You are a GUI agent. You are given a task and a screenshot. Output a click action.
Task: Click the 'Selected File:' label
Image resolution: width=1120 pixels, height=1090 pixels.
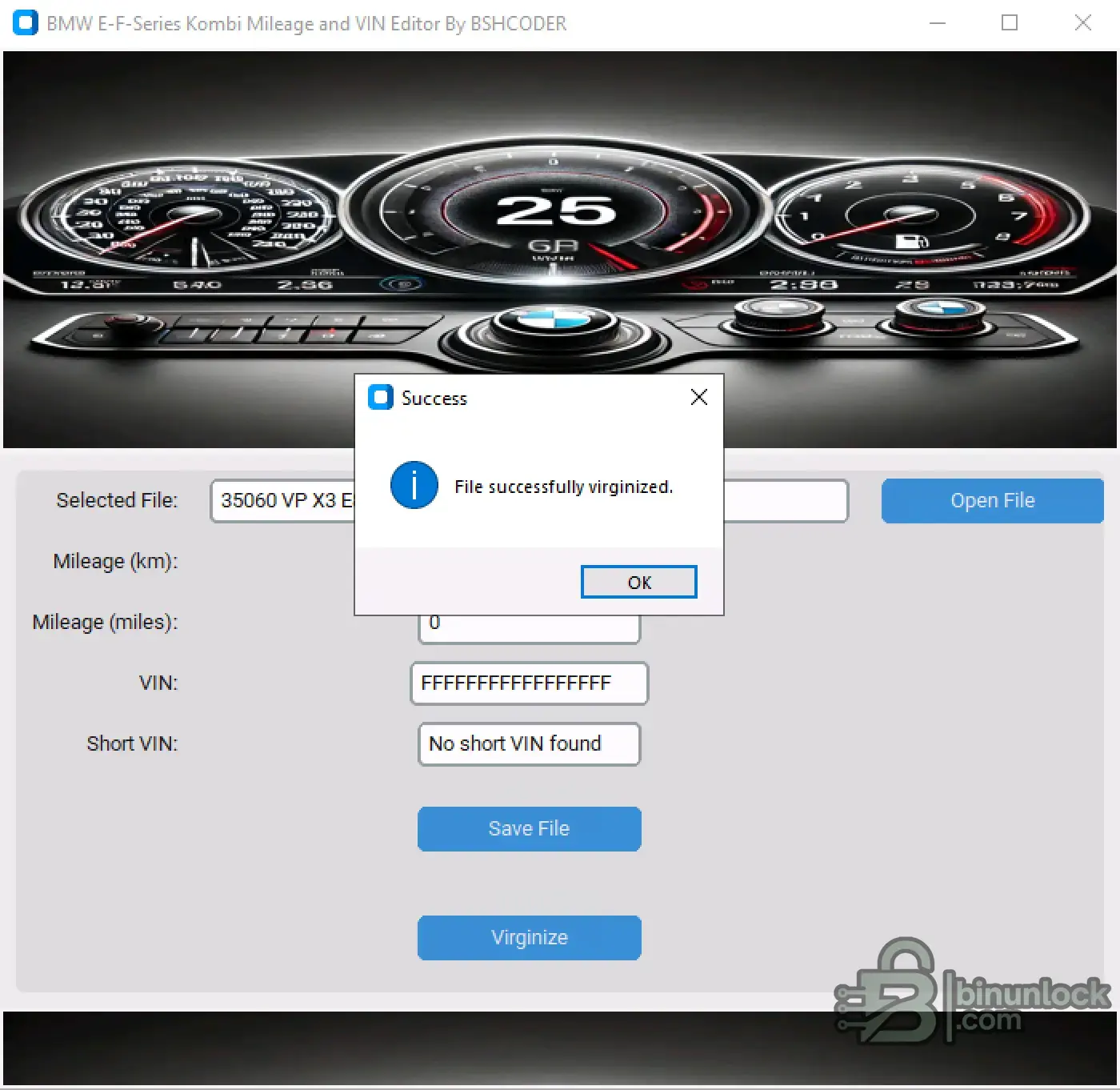pos(117,500)
